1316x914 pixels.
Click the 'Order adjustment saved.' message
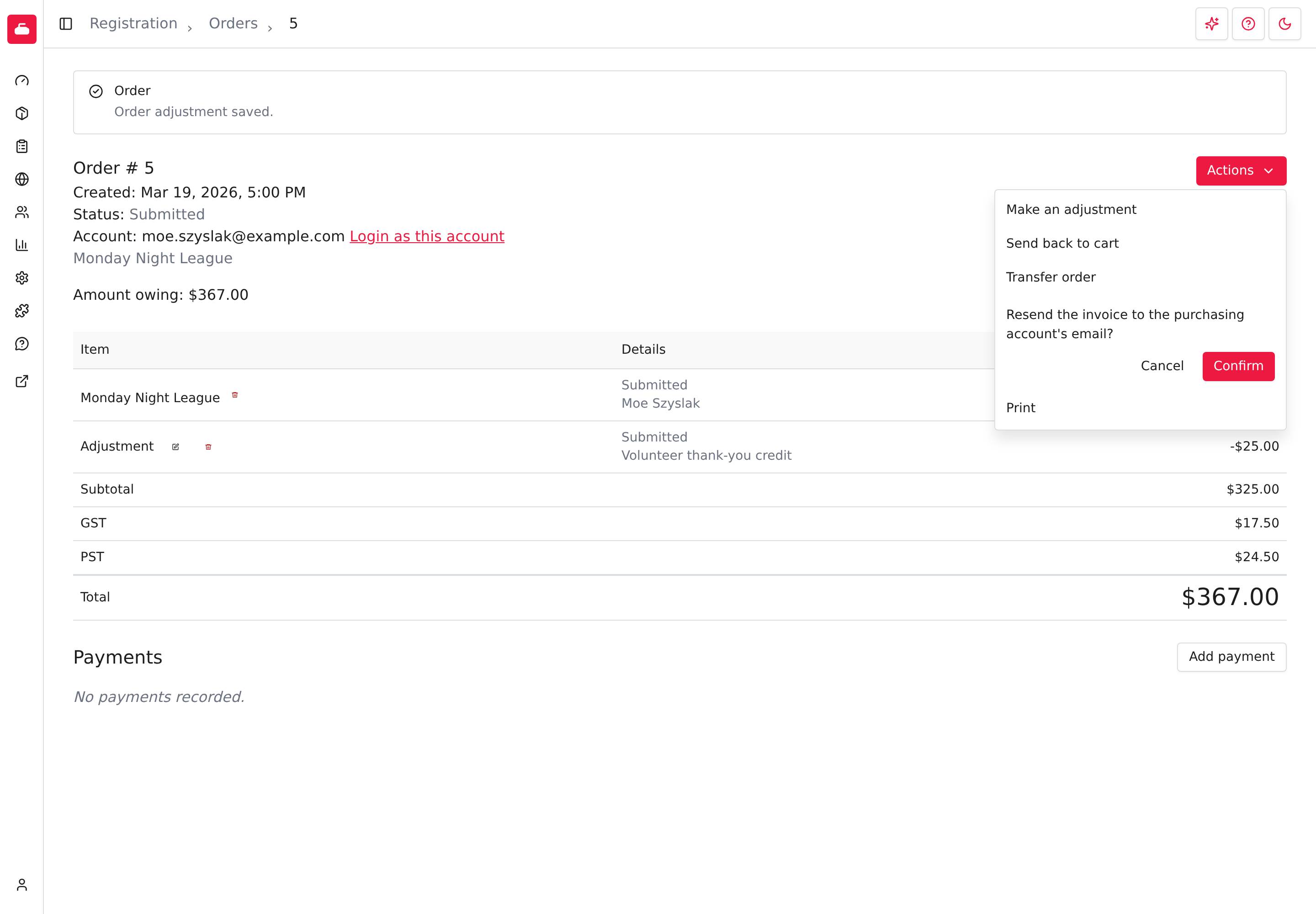(194, 112)
